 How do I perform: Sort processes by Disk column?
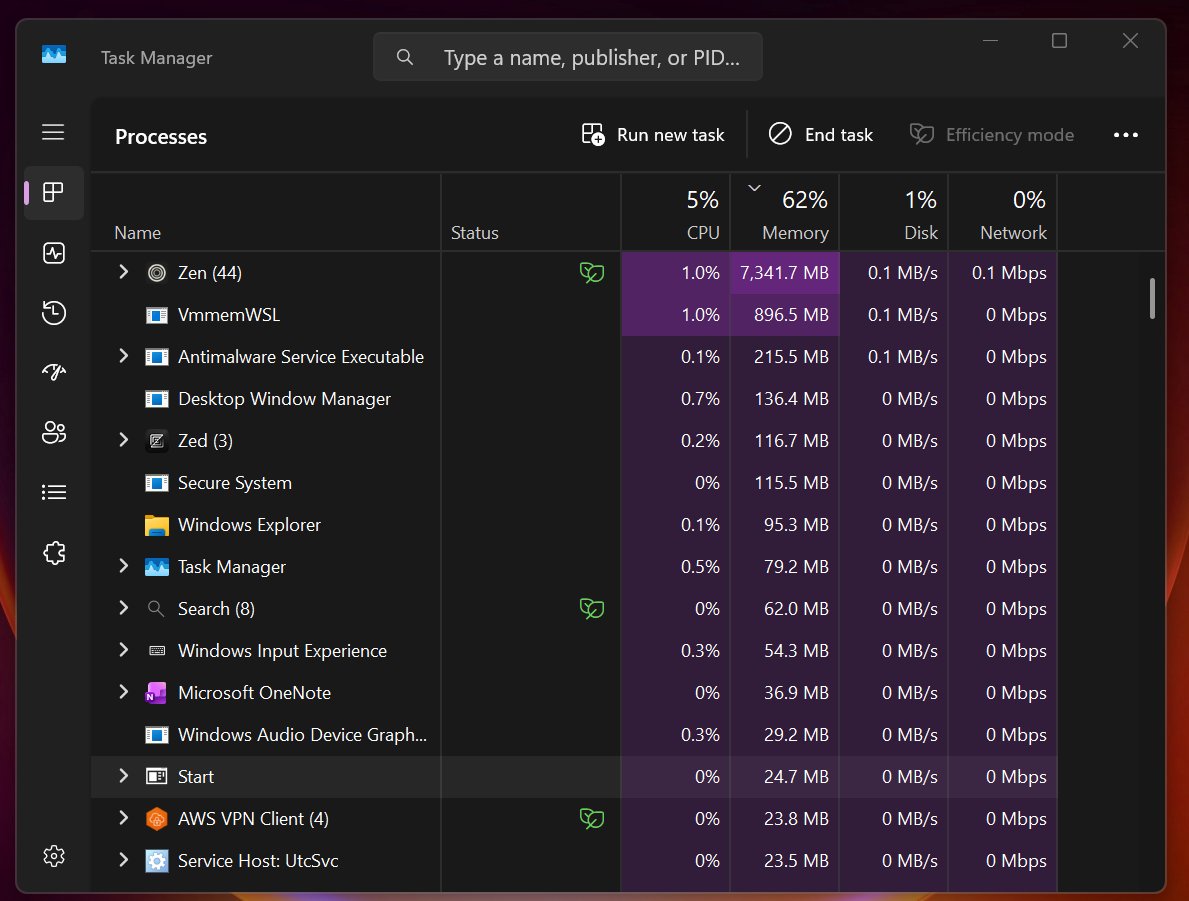[x=894, y=212]
